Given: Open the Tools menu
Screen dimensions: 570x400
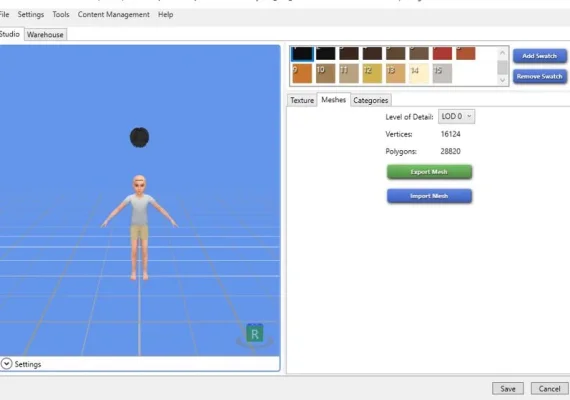Looking at the screenshot, I should 61,15.
